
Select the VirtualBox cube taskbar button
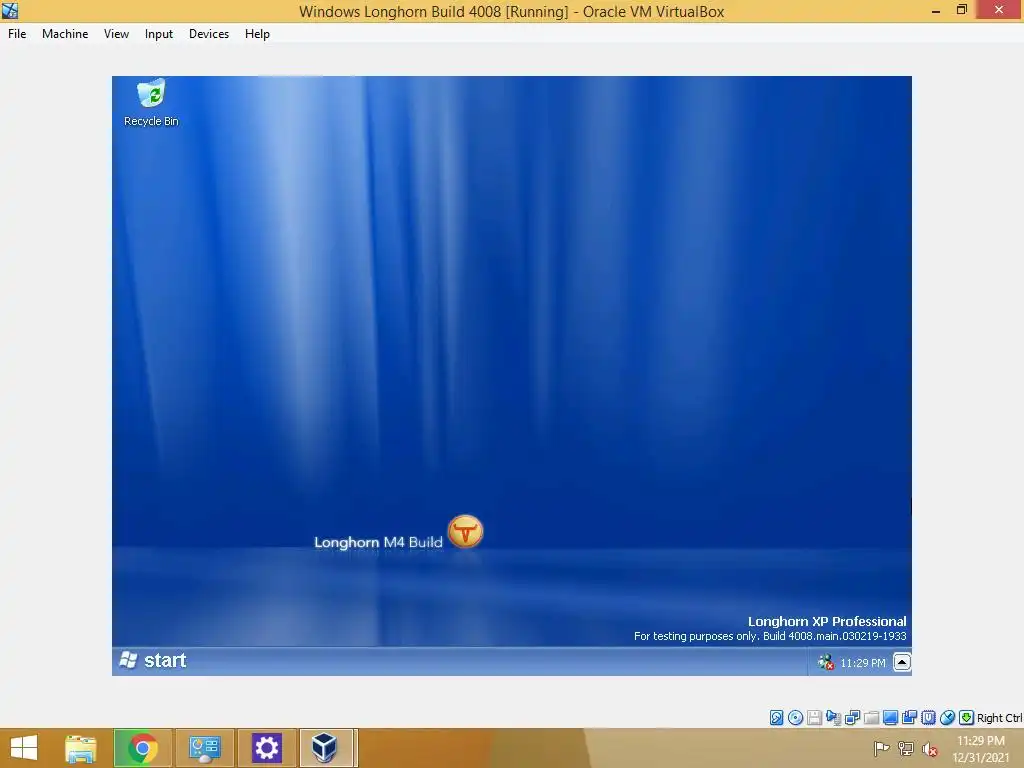[328, 748]
